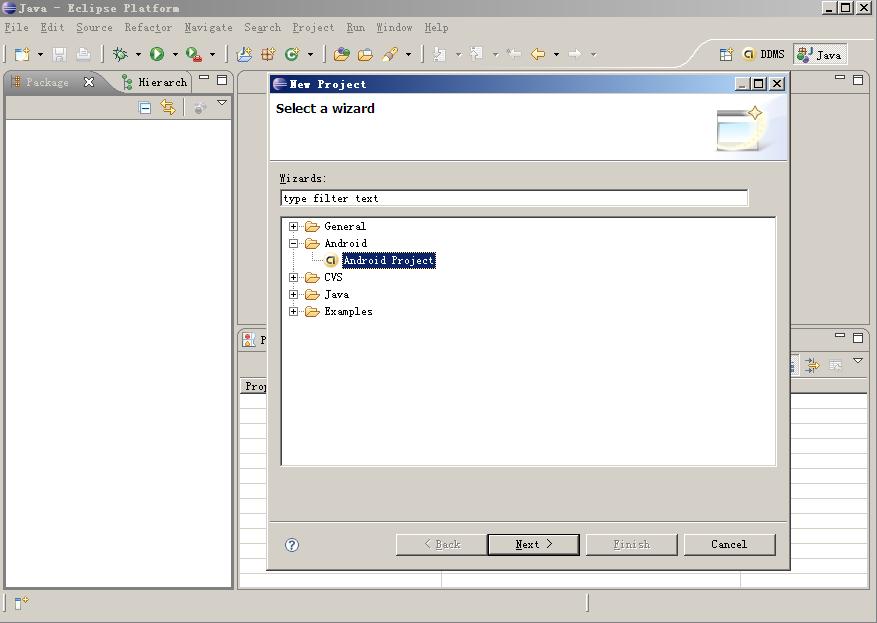This screenshot has width=877, height=623.
Task: Open the Run dropdown arrow
Action: click(x=175, y=54)
